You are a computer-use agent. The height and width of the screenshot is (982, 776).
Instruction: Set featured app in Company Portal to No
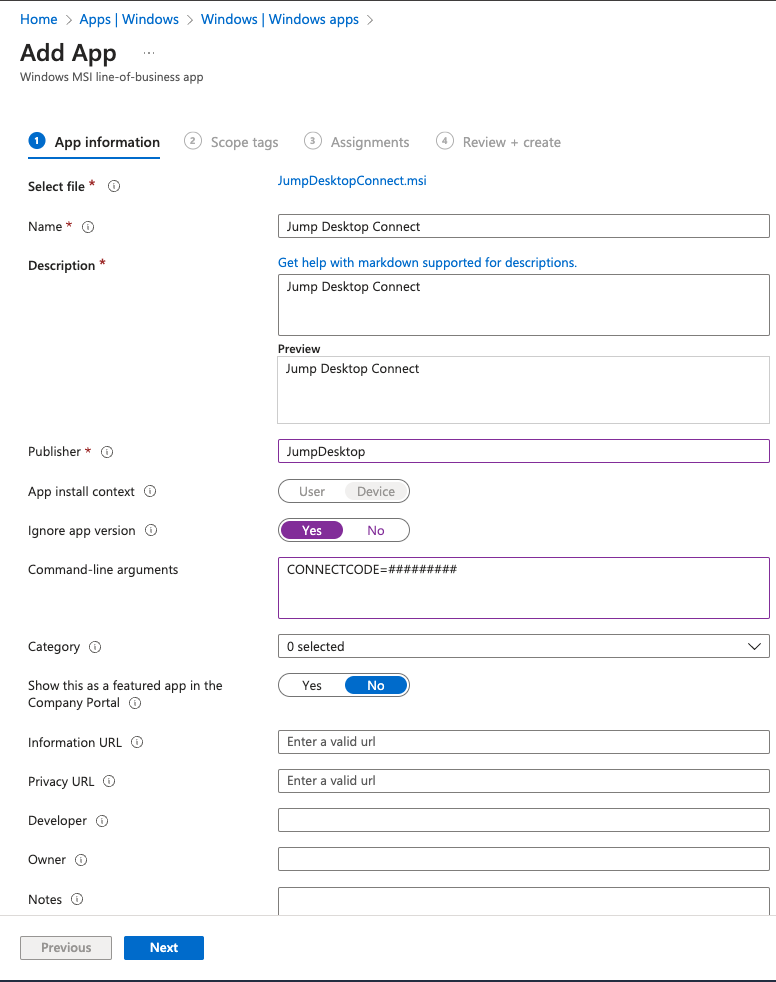coord(376,685)
